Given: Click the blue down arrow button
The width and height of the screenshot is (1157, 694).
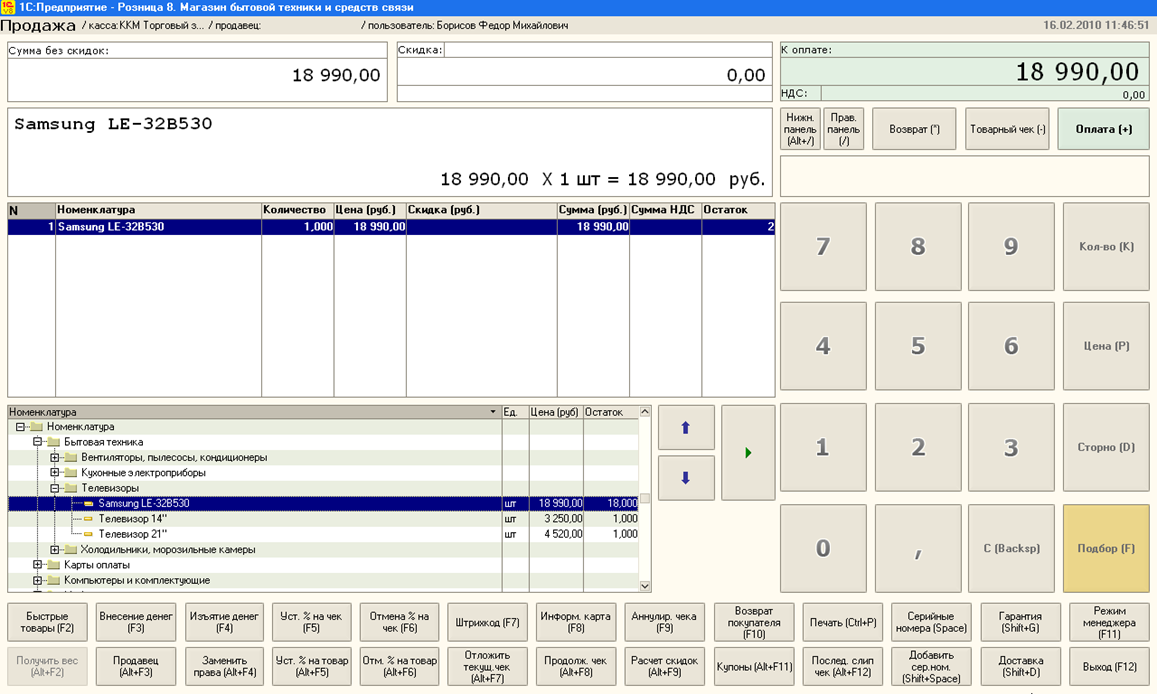Looking at the screenshot, I should pyautogui.click(x=685, y=478).
